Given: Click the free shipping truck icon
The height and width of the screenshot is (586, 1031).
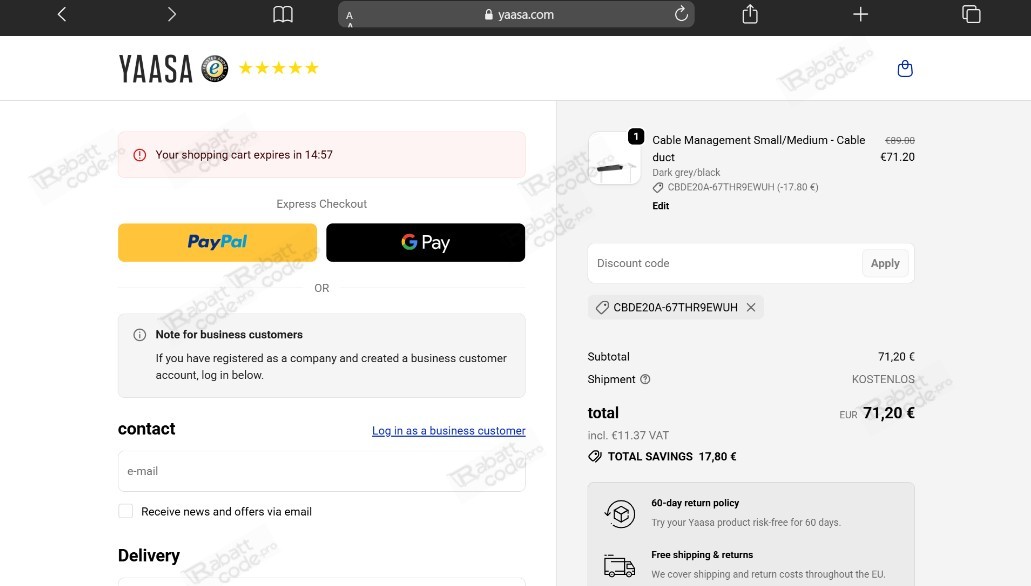Looking at the screenshot, I should (x=619, y=566).
